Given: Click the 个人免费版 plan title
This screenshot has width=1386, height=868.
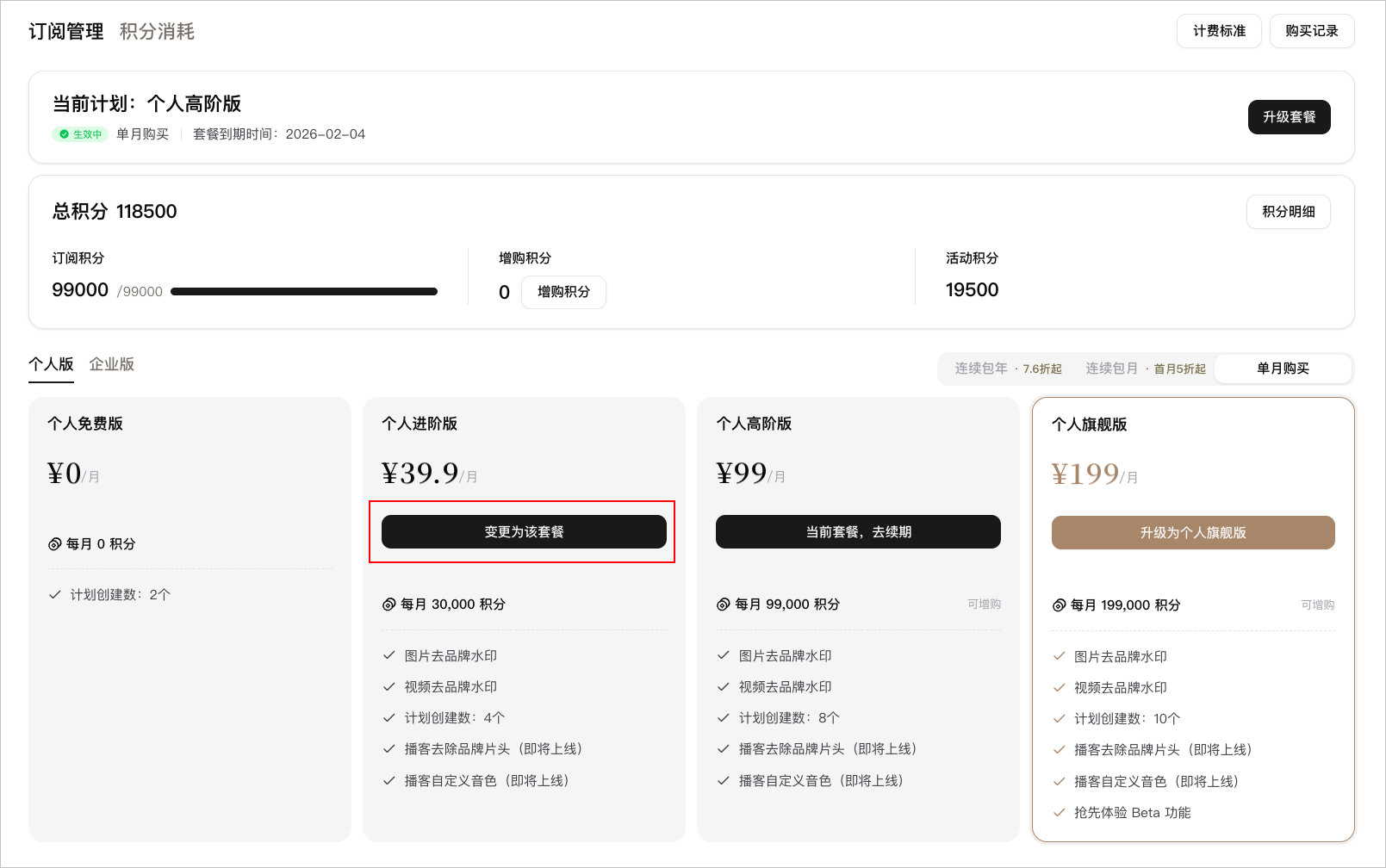Looking at the screenshot, I should pos(85,424).
